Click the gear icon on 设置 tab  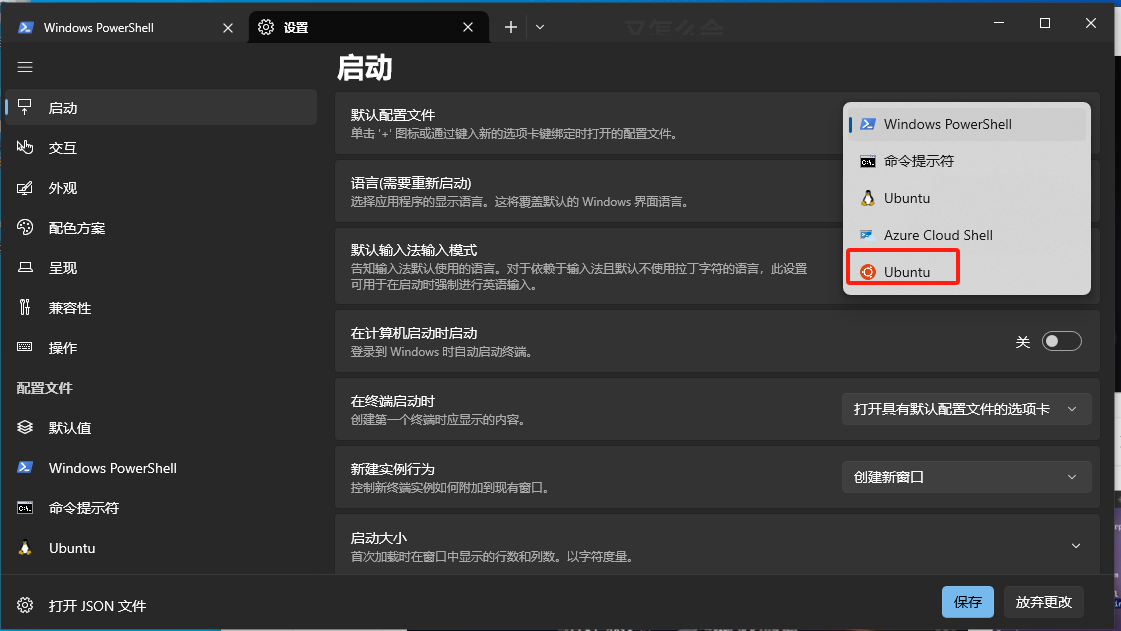pyautogui.click(x=266, y=27)
